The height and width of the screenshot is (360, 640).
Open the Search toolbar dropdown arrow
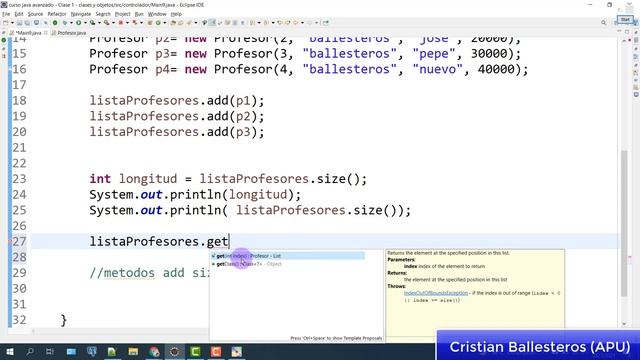pos(196,23)
